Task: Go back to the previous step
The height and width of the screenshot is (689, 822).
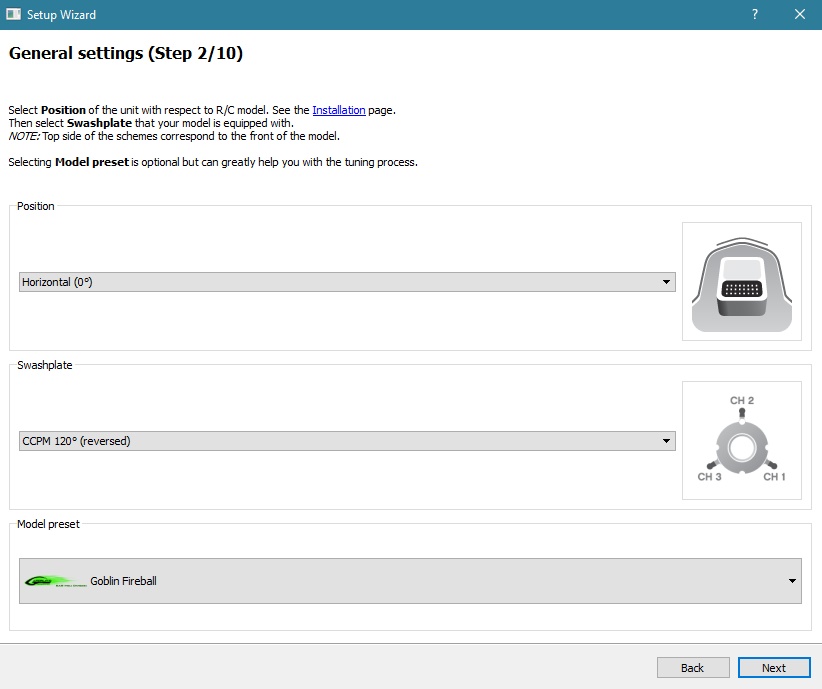Action: [x=692, y=668]
